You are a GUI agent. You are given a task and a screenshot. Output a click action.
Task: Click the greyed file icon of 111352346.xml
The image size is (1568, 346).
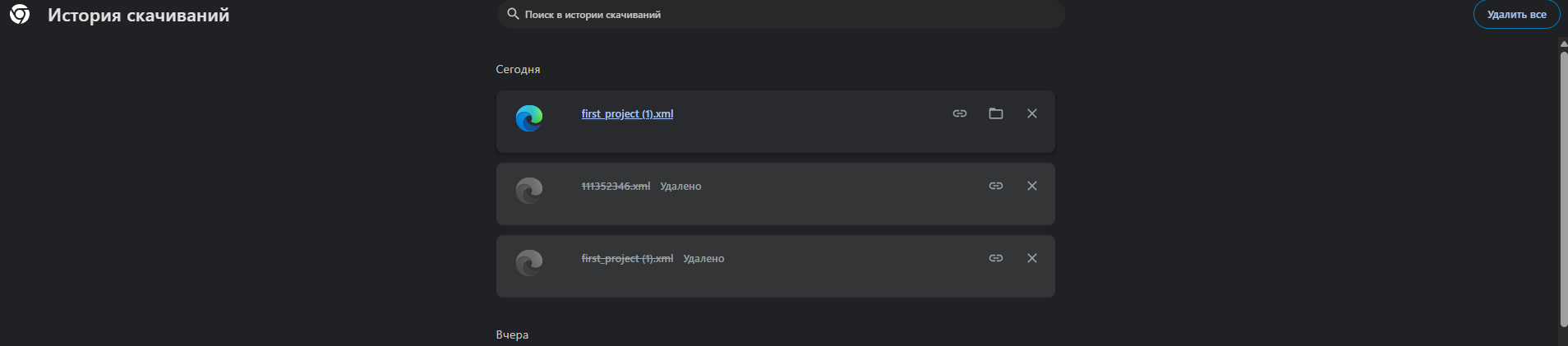[x=529, y=191]
